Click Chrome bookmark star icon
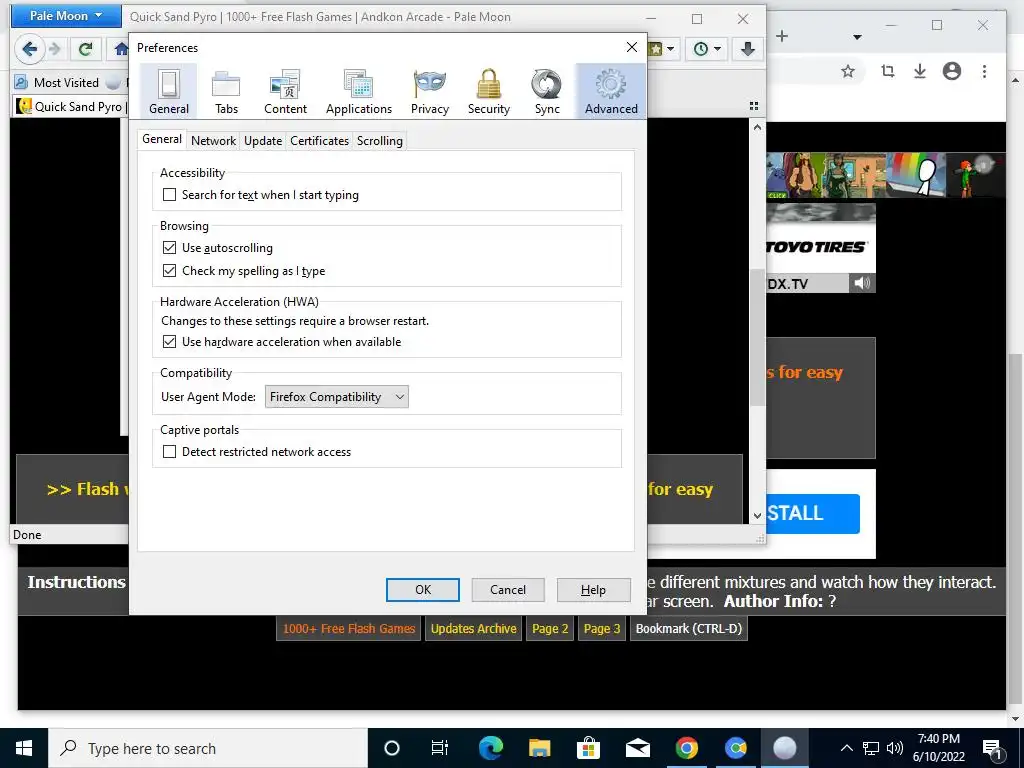Screen dimensions: 1024x768 (848, 71)
